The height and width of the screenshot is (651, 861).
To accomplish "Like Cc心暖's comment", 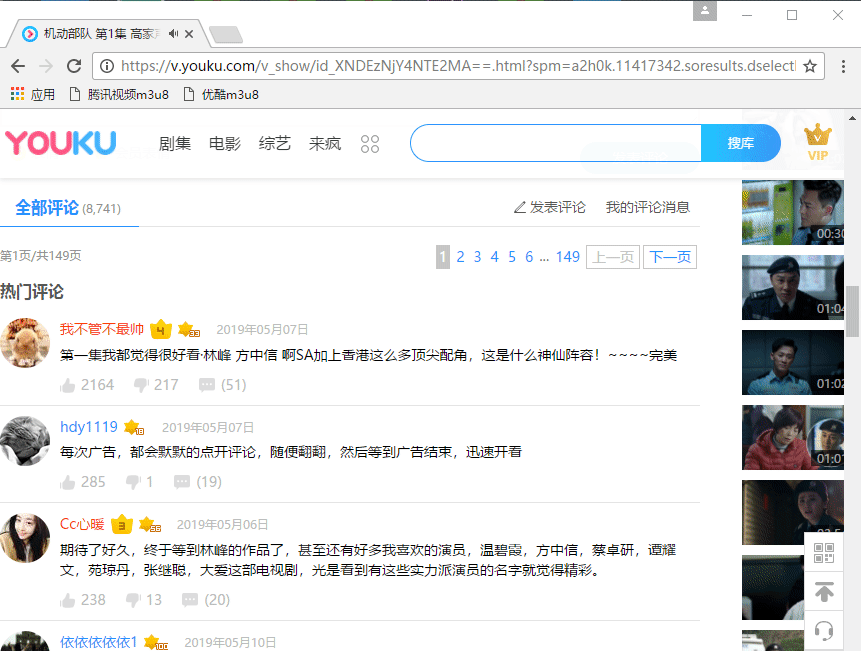I will (x=68, y=600).
